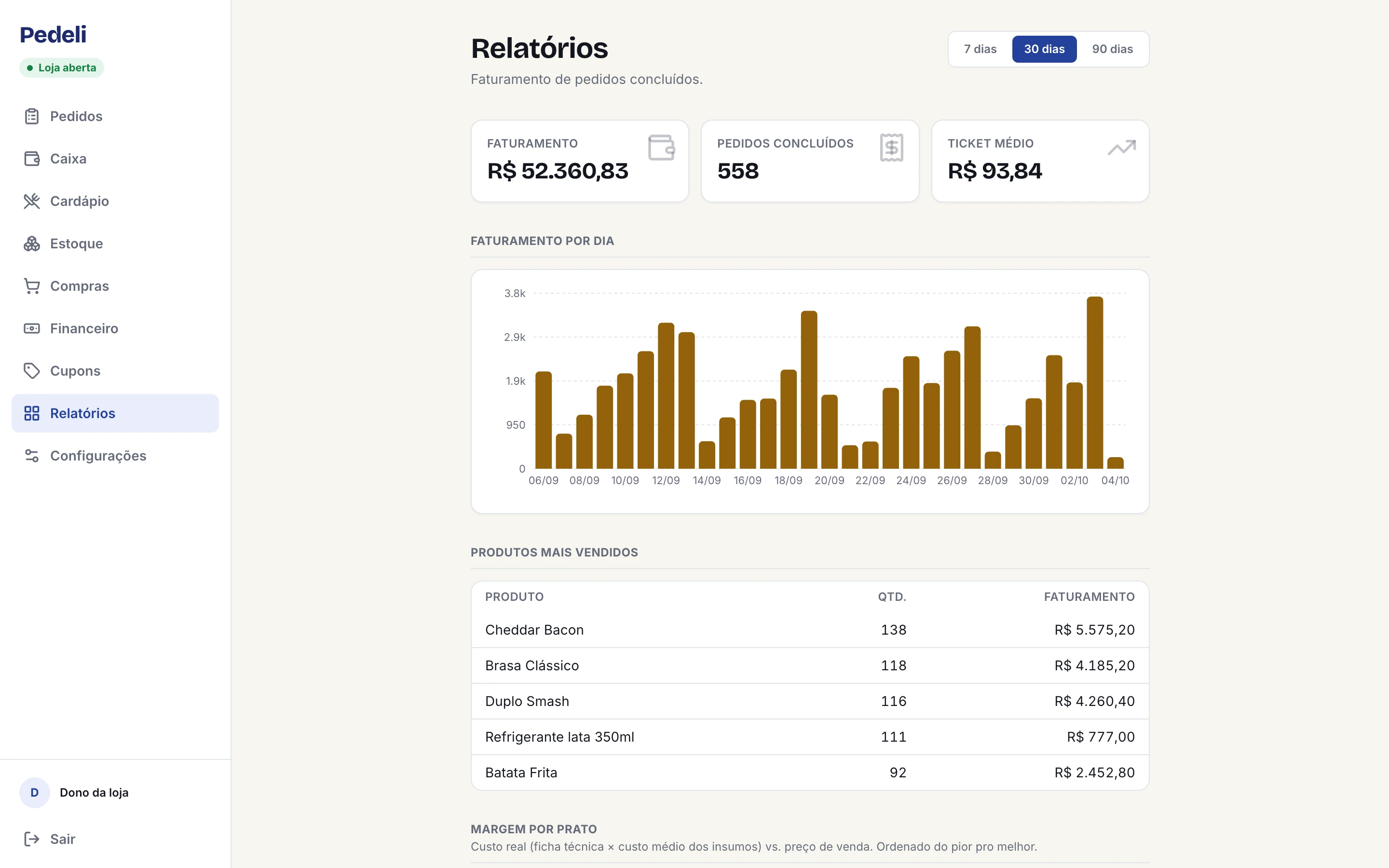
Task: Click the Cardápio utensils icon
Action: 31,201
